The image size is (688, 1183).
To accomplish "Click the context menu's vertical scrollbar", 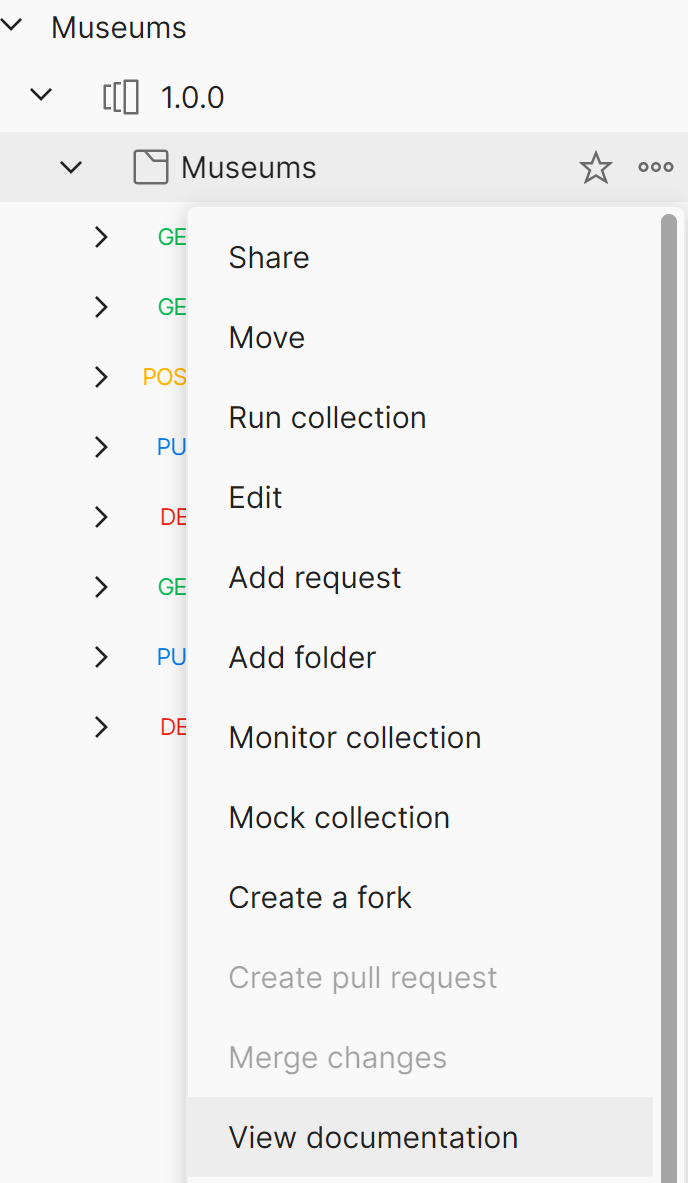I will click(x=669, y=600).
